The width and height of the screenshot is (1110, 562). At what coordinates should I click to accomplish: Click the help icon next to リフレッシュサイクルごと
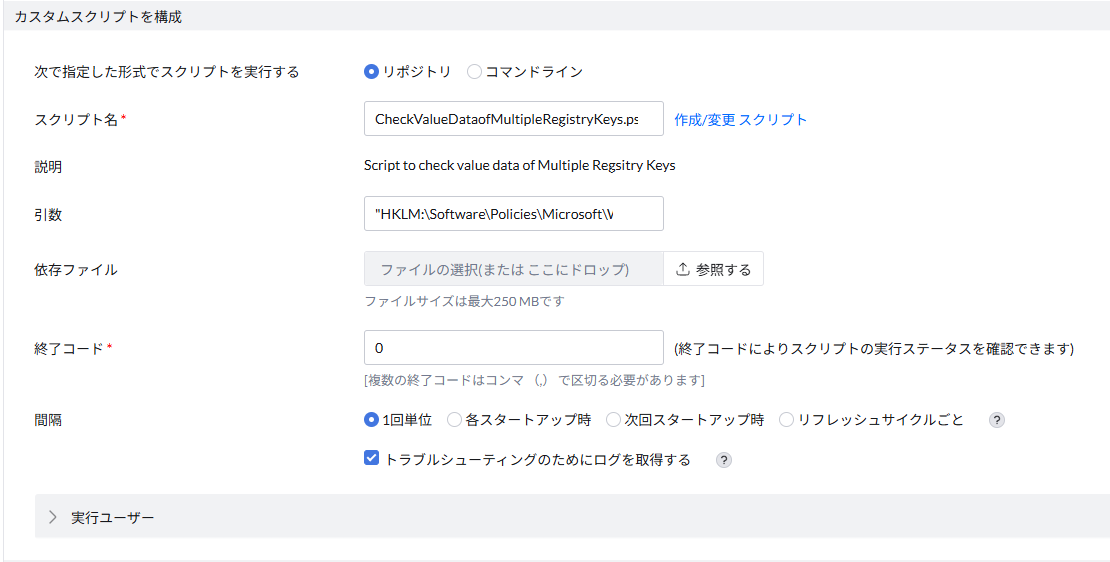pyautogui.click(x=996, y=420)
